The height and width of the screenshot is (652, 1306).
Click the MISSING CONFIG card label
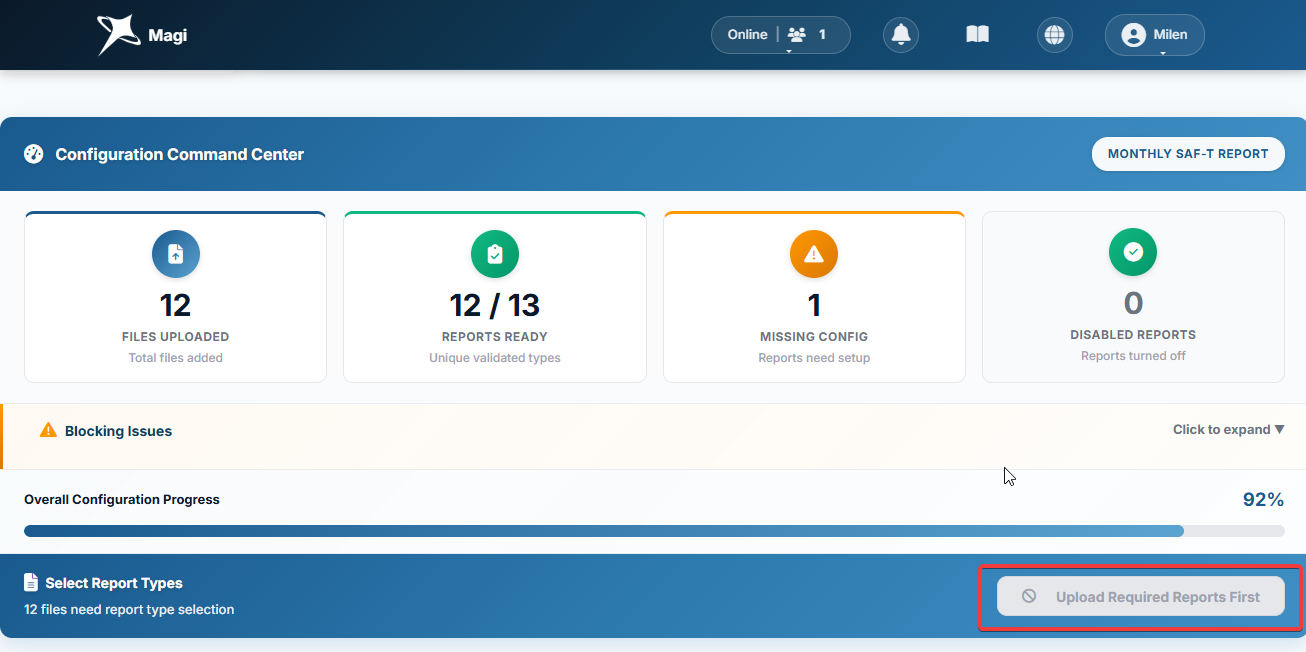pos(814,337)
